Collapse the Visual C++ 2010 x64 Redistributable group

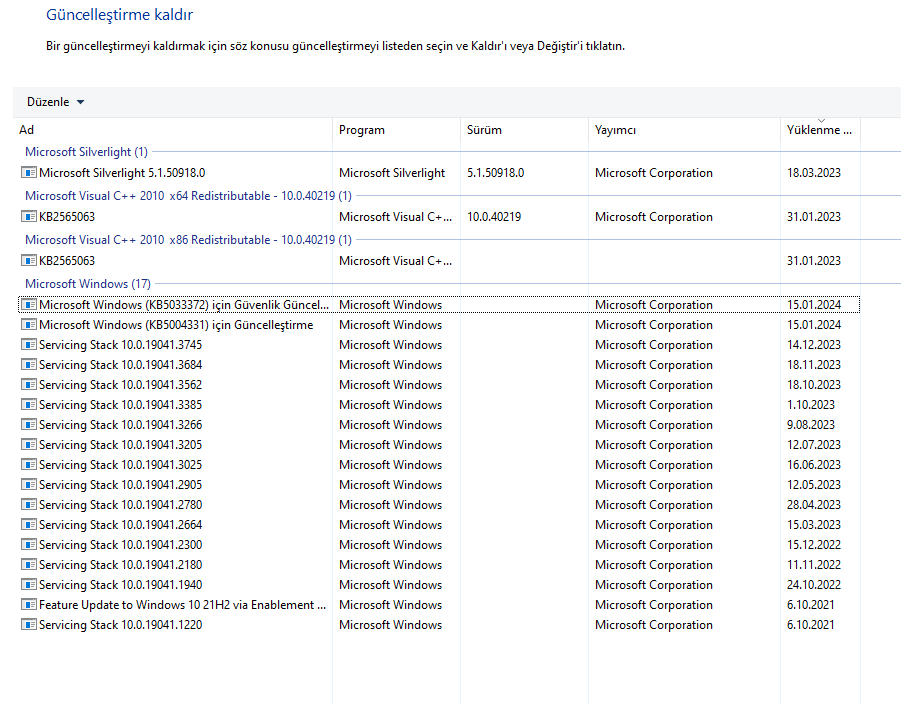[x=188, y=196]
